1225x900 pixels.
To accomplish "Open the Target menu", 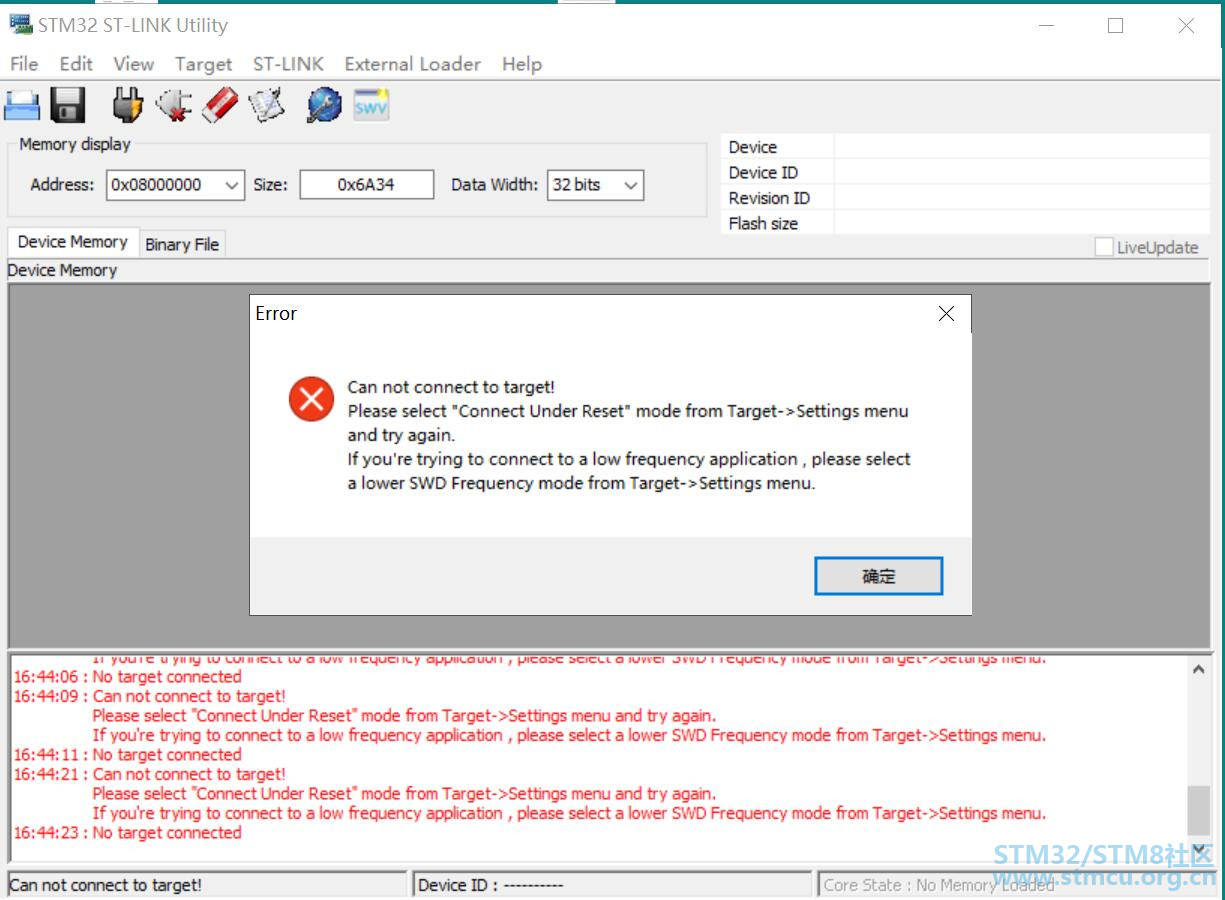I will (x=203, y=64).
